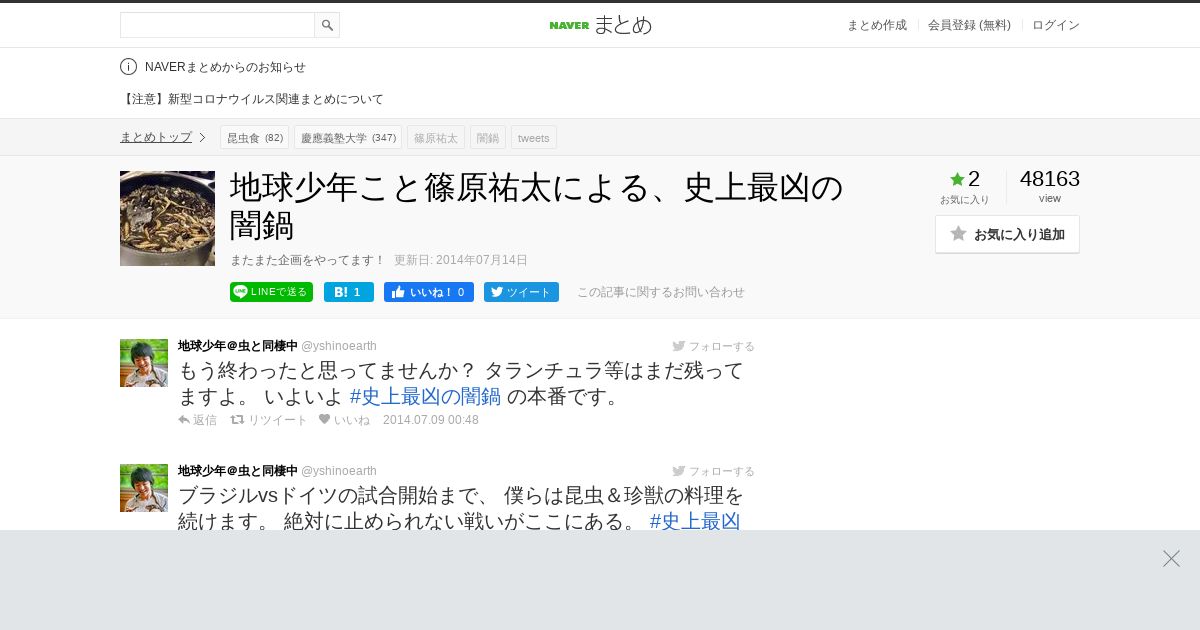Select the 慶應義塾大学 (347) tag

tap(348, 137)
